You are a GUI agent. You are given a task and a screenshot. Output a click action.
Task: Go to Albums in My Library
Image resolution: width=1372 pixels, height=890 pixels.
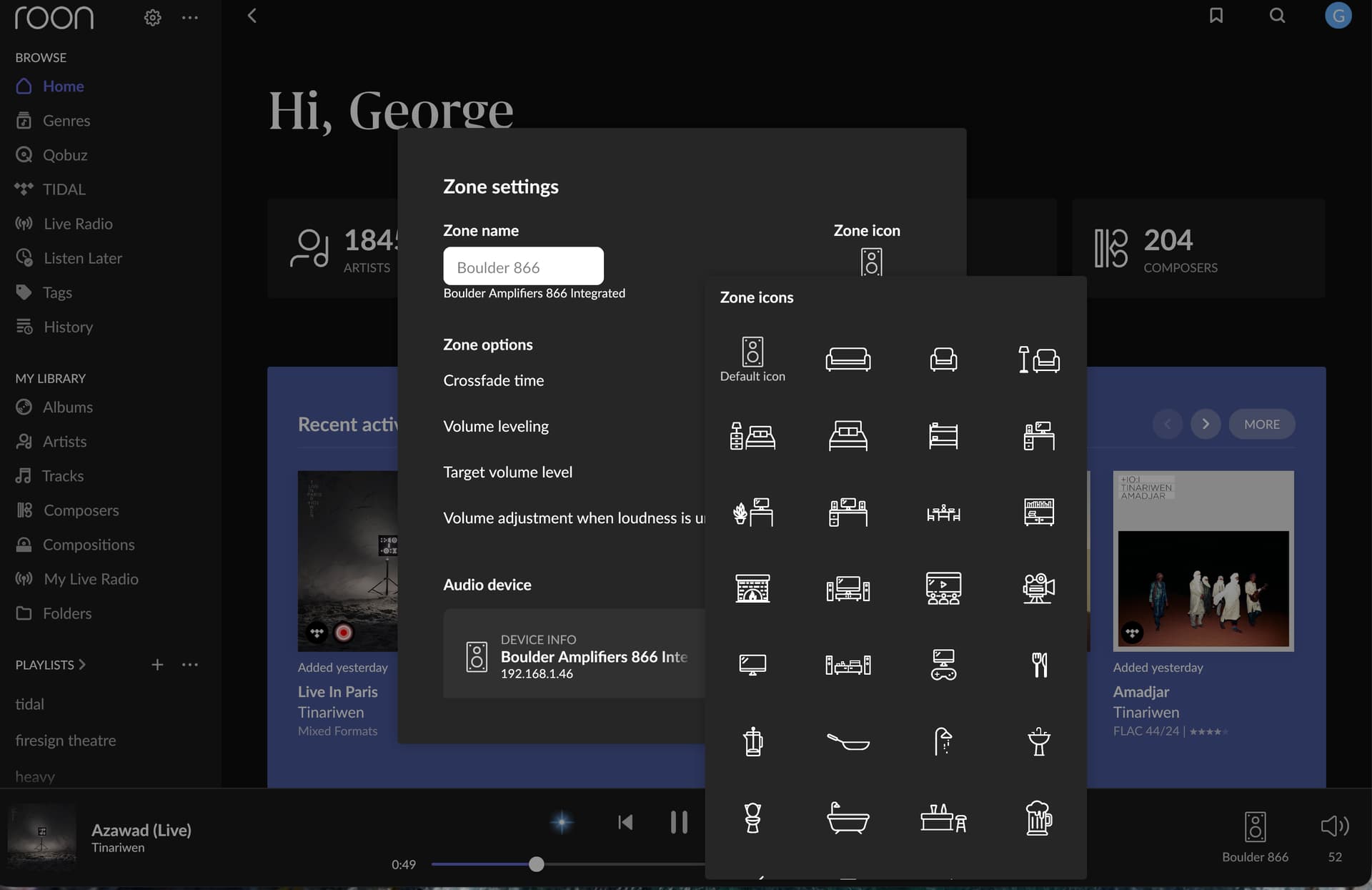[x=67, y=407]
